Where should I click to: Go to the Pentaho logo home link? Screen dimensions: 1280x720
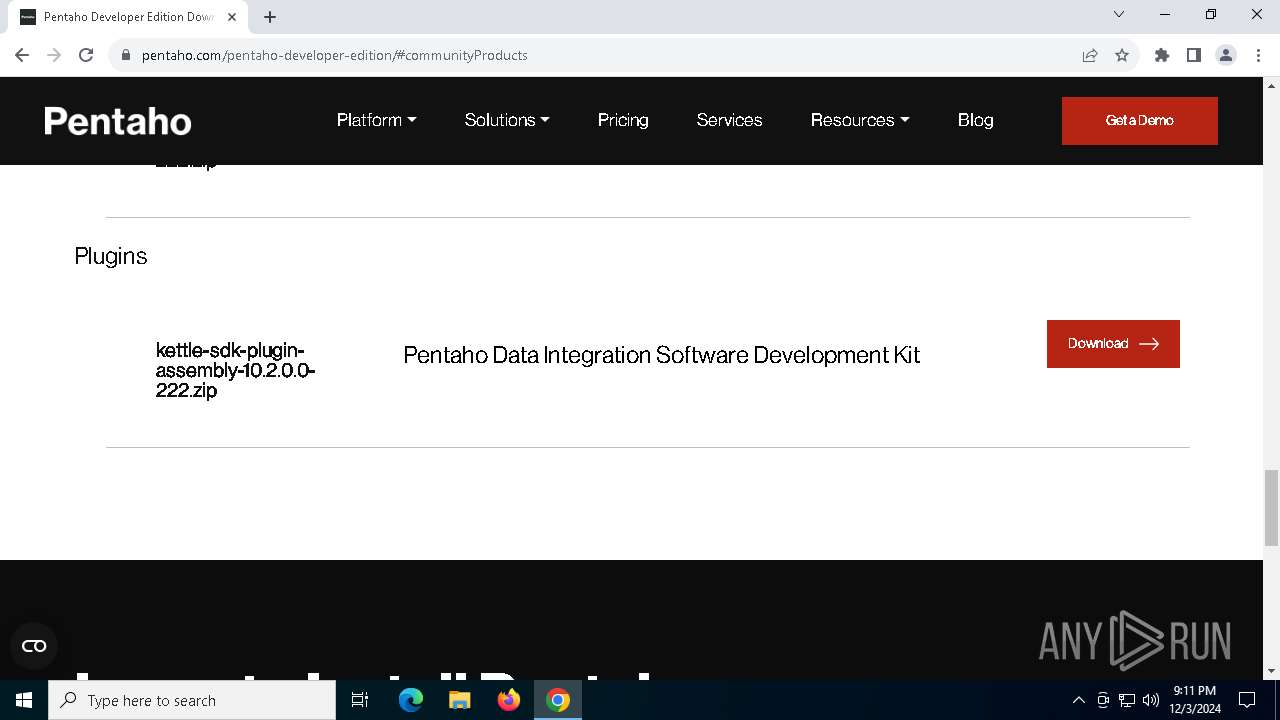click(x=118, y=121)
